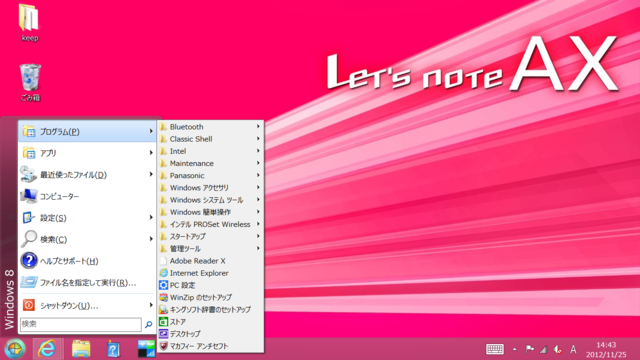Open Action Center flag icon
Viewport: 640px width, 360px height.
[529, 349]
